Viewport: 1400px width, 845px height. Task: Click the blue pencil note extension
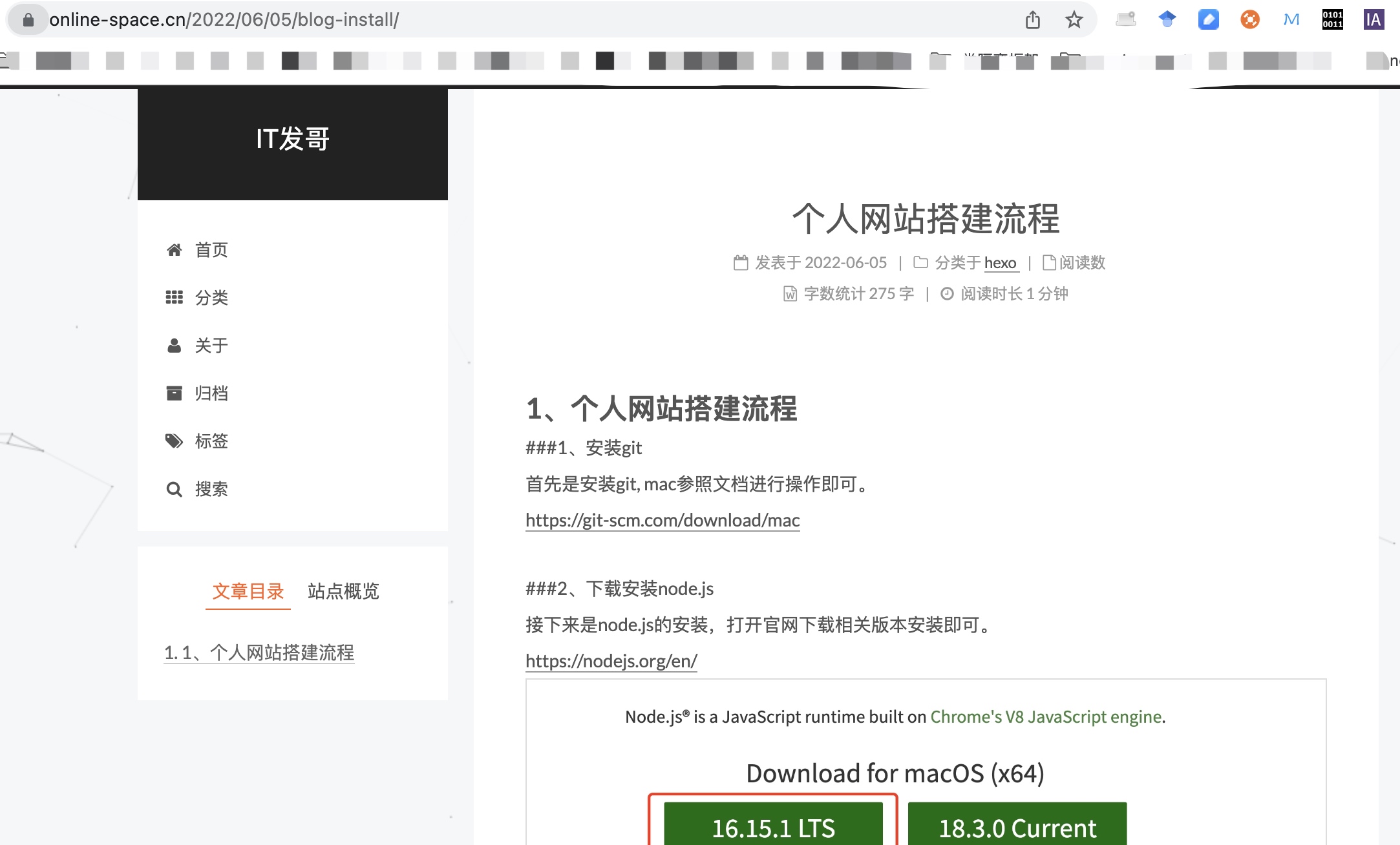point(1208,19)
